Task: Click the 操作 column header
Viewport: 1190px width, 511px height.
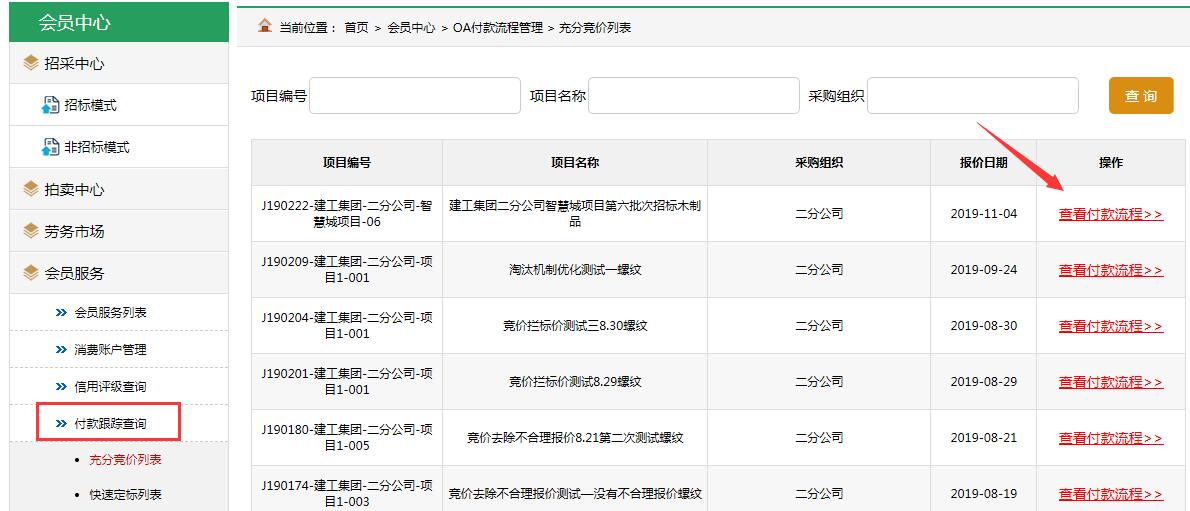Action: (x=1111, y=162)
